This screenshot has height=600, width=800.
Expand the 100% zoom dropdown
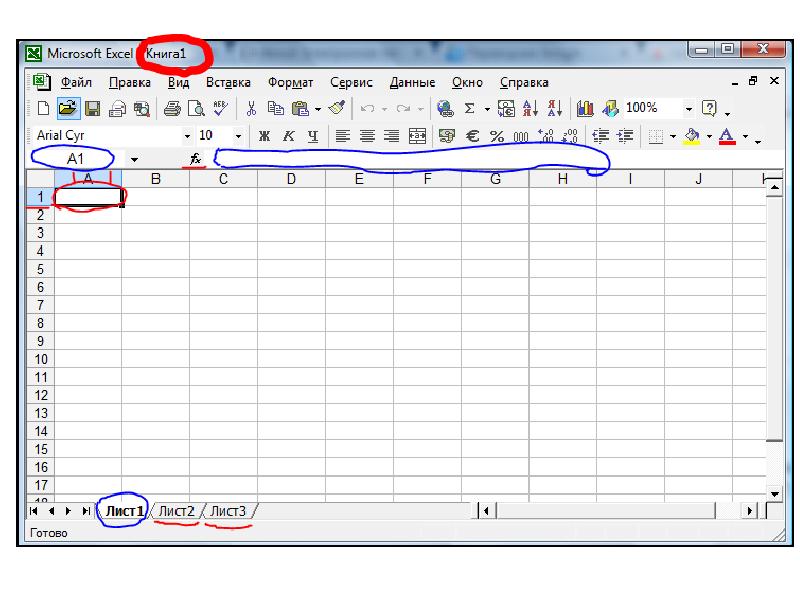(689, 108)
